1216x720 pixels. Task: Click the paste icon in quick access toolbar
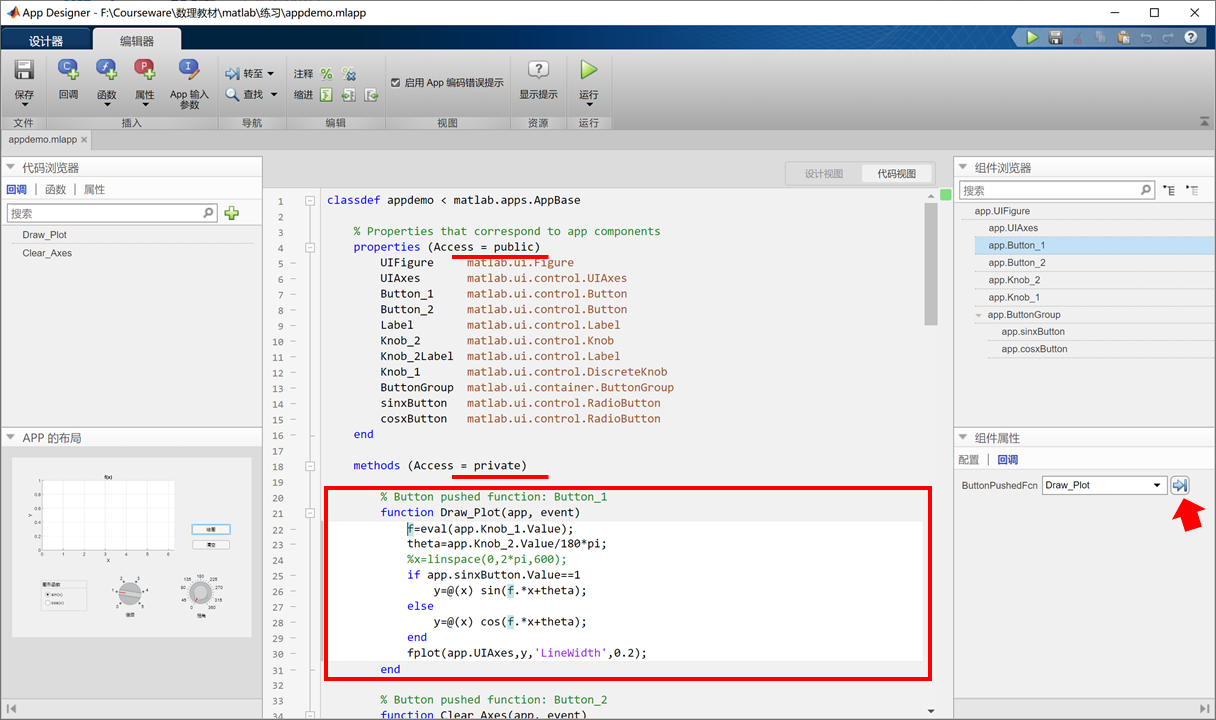tap(1123, 38)
